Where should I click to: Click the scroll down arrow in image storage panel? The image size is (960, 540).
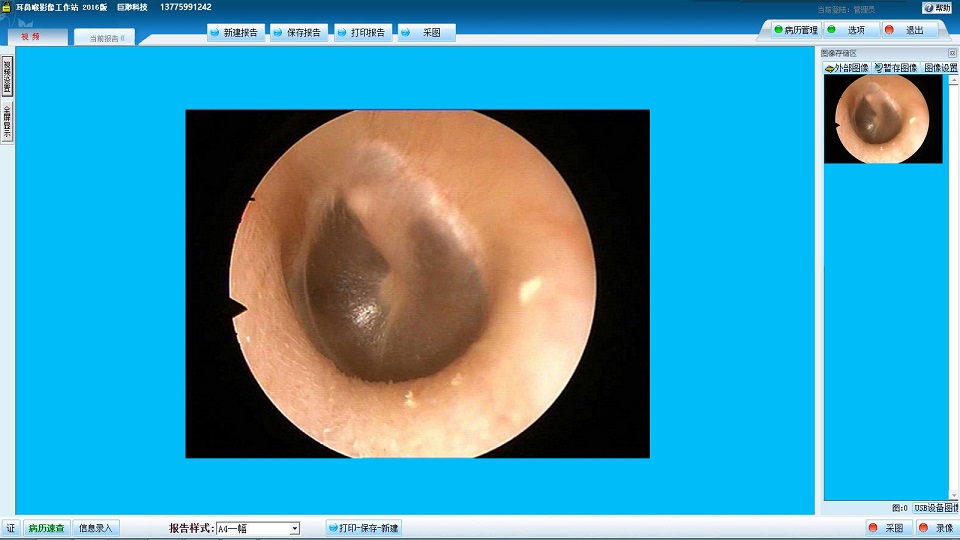[953, 495]
